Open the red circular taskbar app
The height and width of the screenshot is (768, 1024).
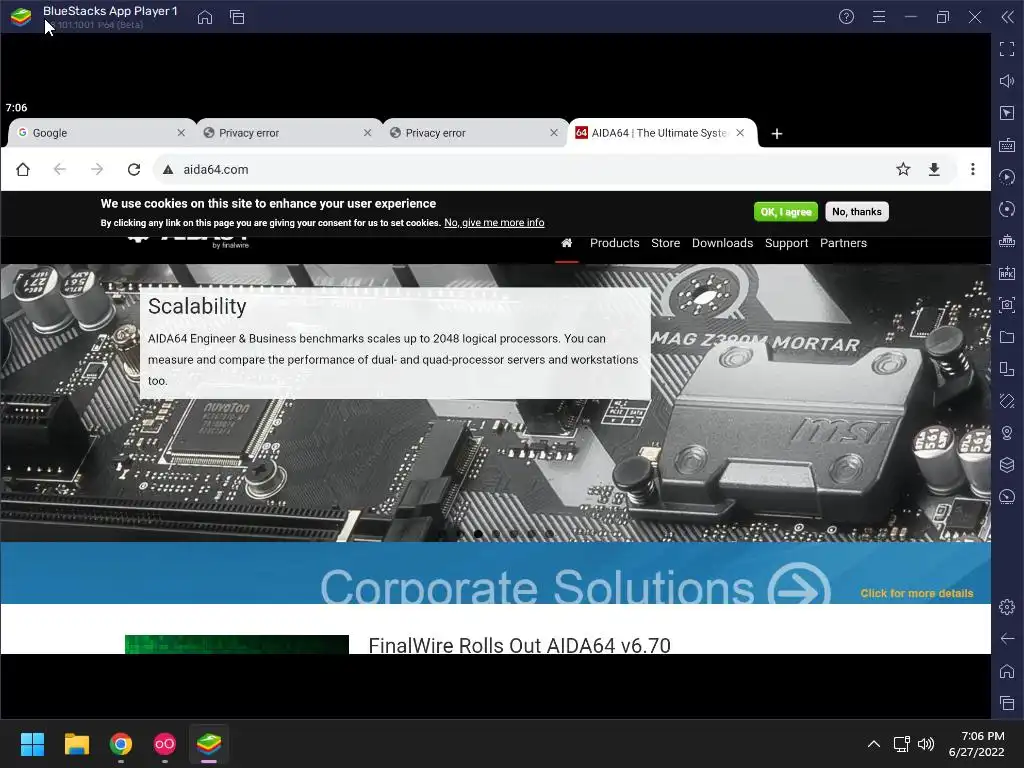coord(165,744)
